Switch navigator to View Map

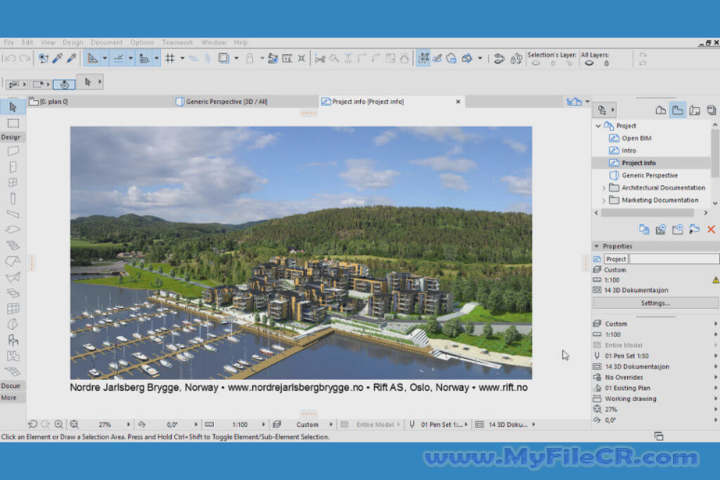[x=677, y=110]
